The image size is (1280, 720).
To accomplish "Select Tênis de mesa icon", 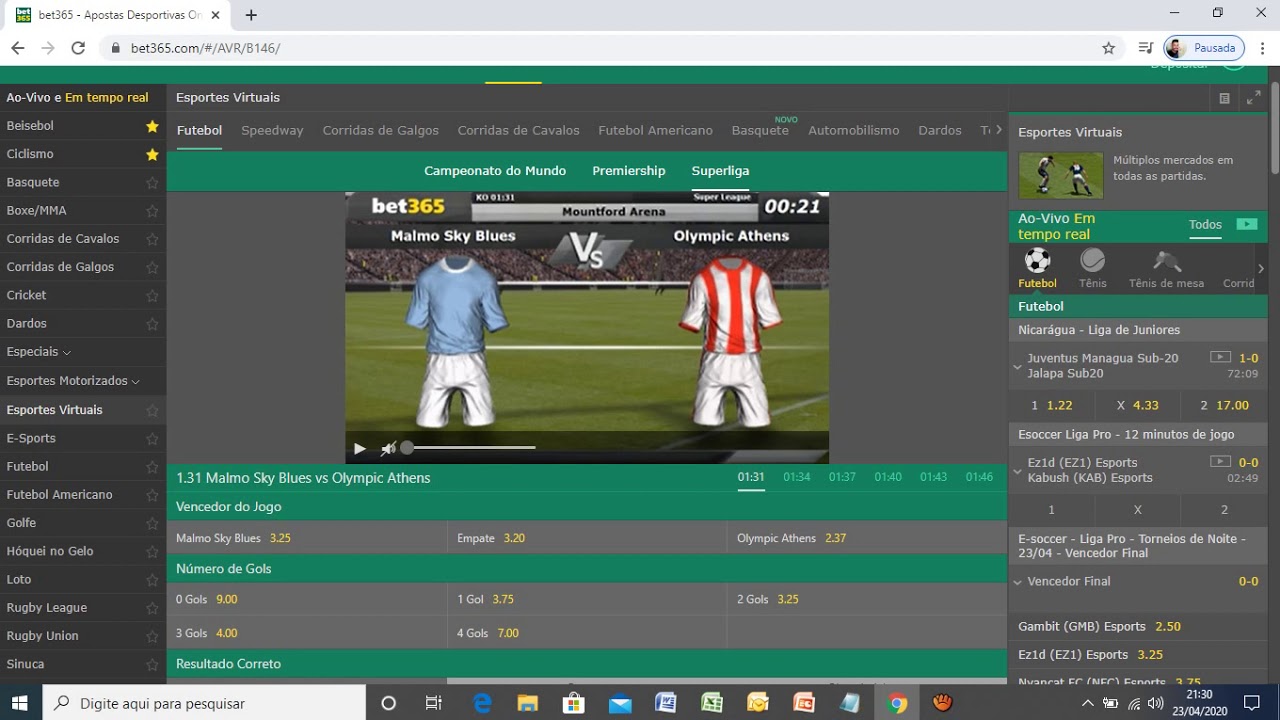I will click(x=1166, y=268).
